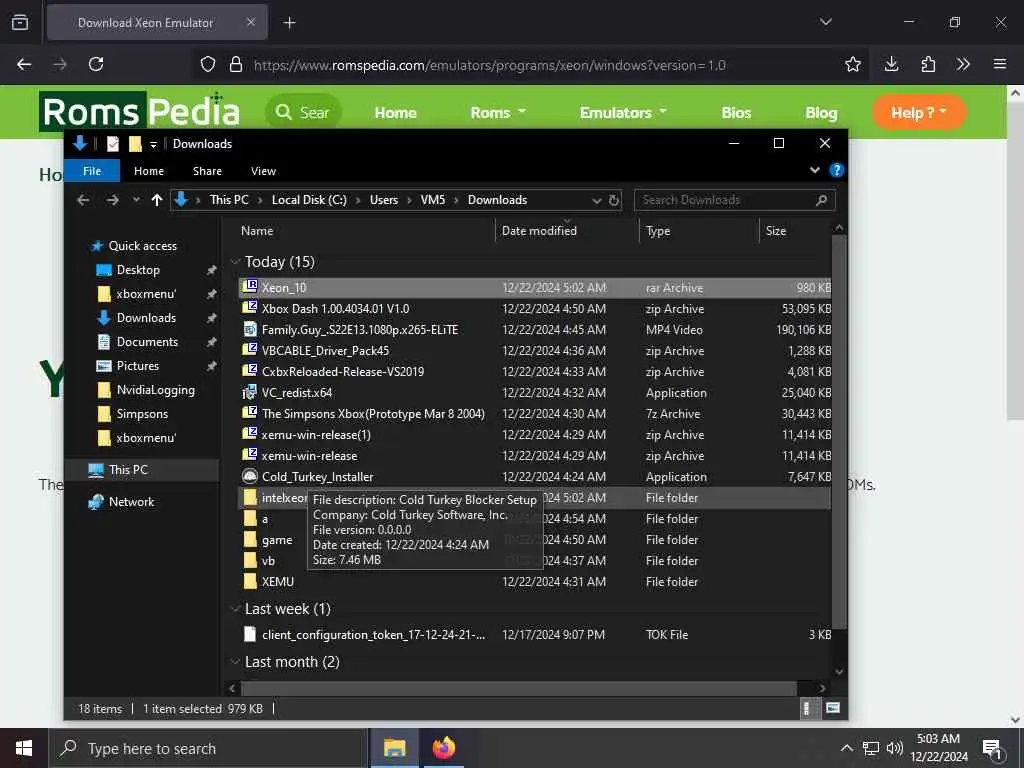Open Simpsons folder in navigation pane
This screenshot has height=768, width=1024.
[142, 414]
